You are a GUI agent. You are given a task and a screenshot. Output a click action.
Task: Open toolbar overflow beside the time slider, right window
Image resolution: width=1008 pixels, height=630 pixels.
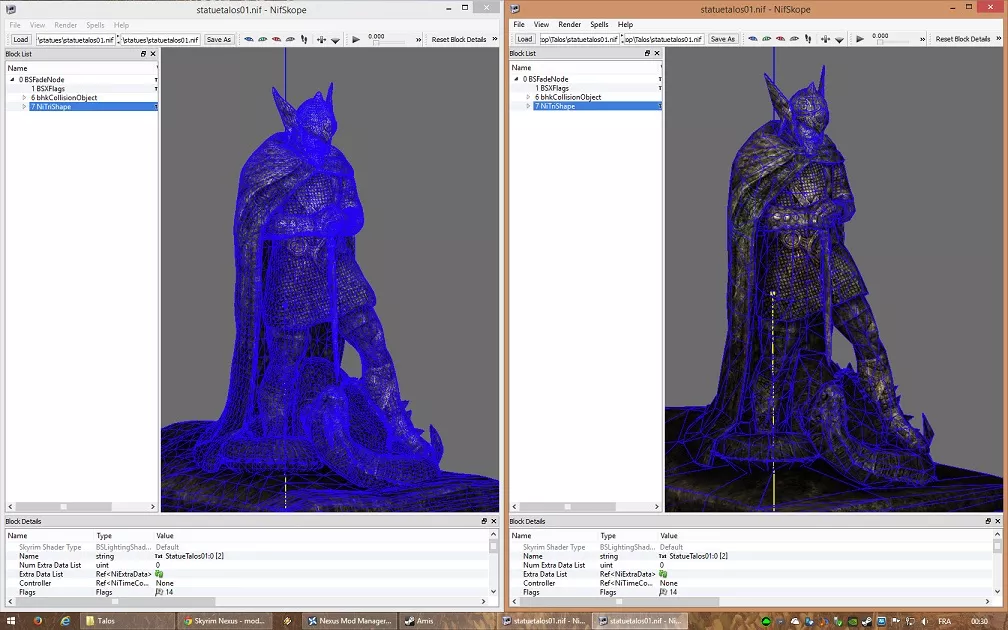point(922,39)
